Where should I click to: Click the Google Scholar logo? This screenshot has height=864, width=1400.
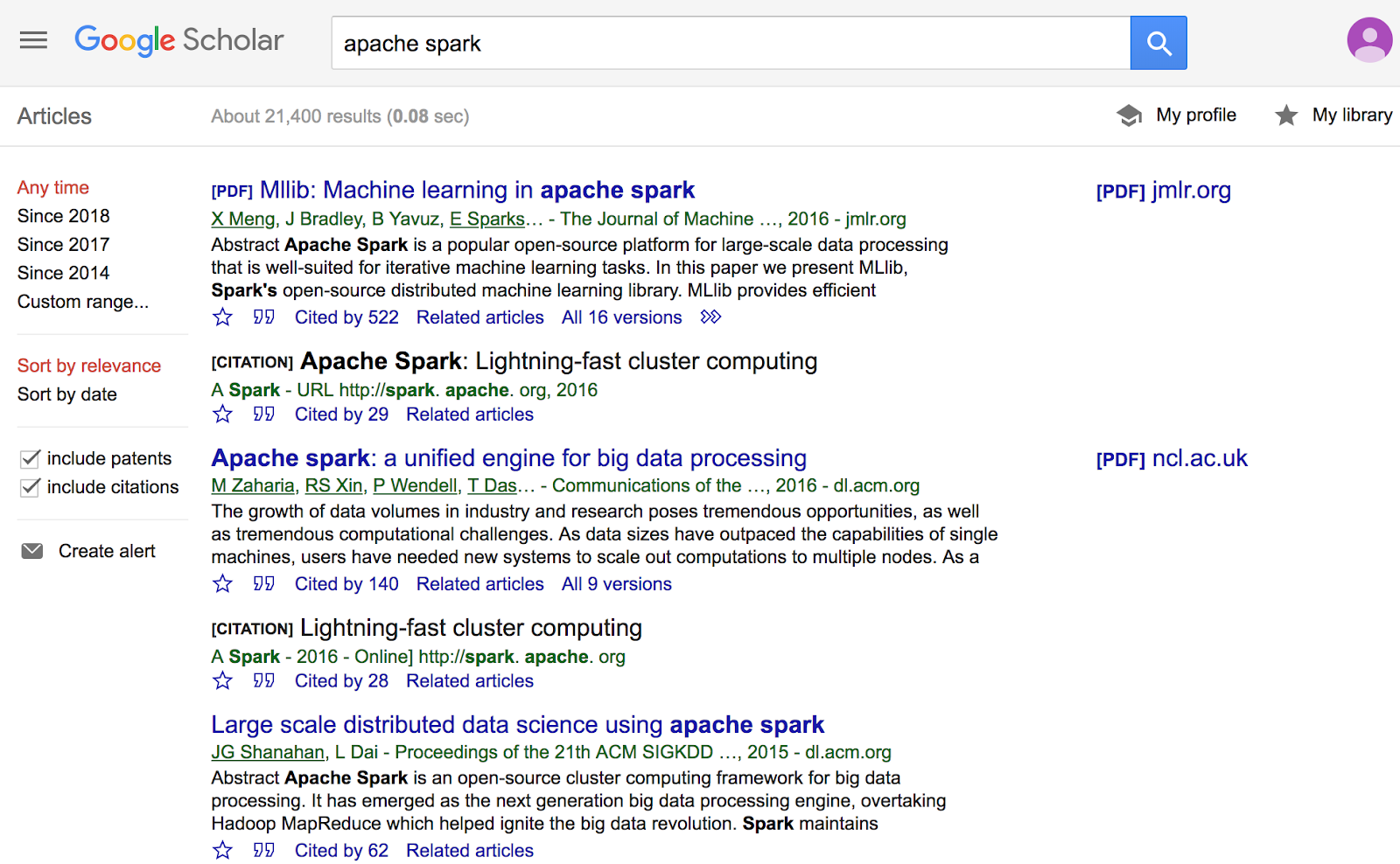coord(179,40)
